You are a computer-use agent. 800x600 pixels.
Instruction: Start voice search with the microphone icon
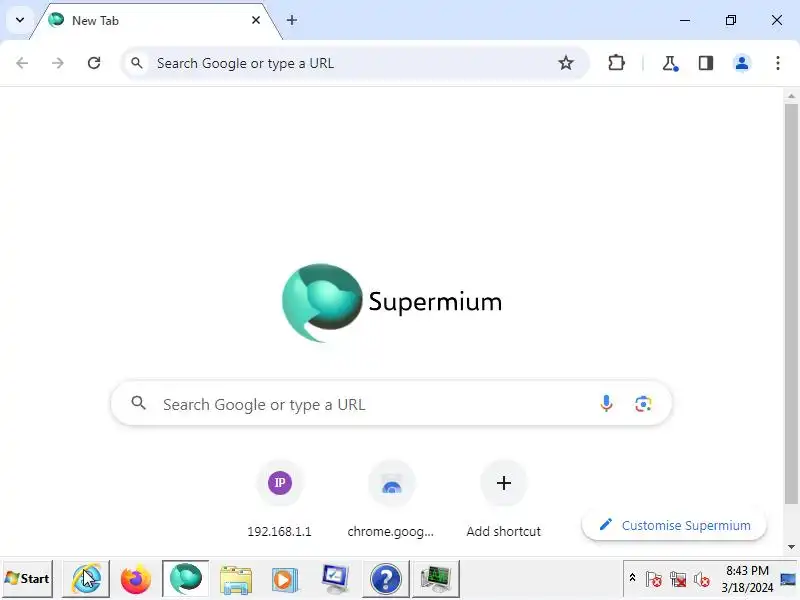pyautogui.click(x=606, y=404)
